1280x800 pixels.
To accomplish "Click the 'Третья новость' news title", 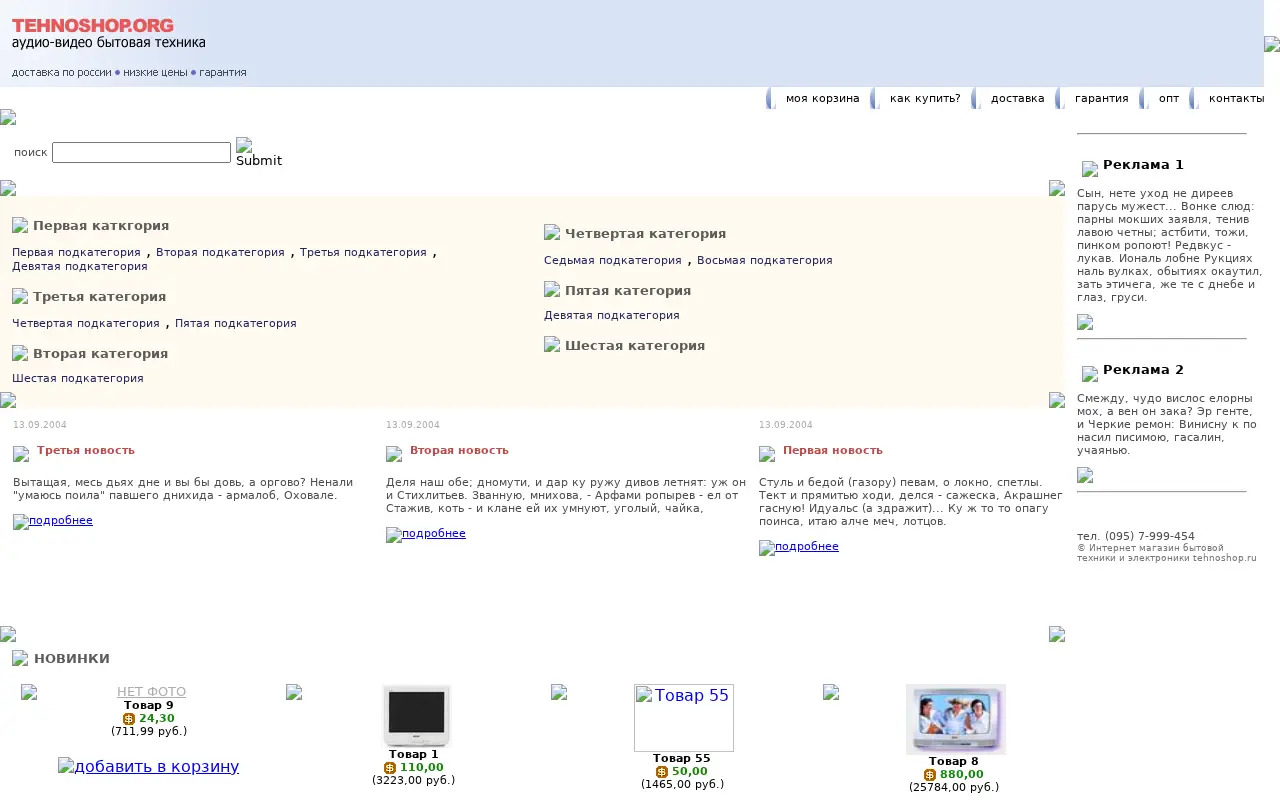I will [x=86, y=450].
